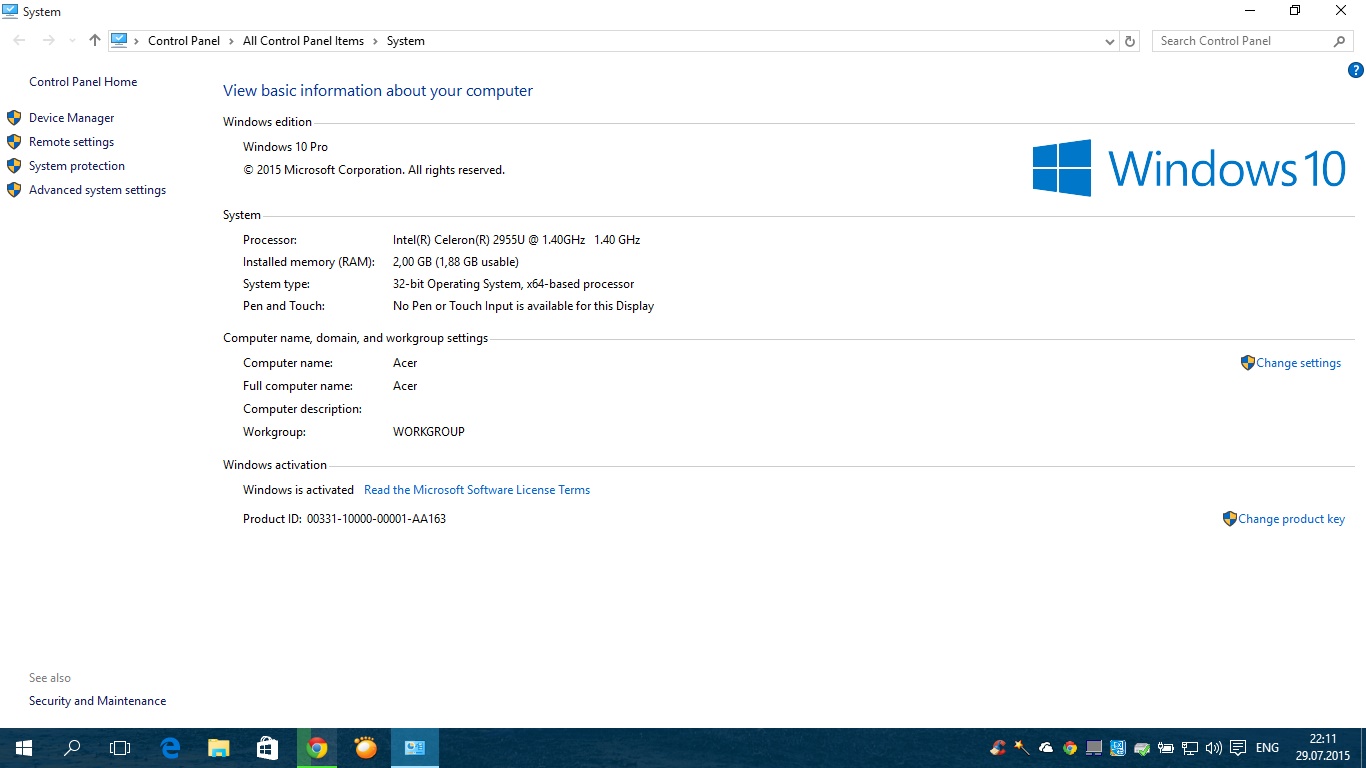Click the 32-bit Operating System text
The image size is (1366, 768).
pyautogui.click(x=513, y=284)
